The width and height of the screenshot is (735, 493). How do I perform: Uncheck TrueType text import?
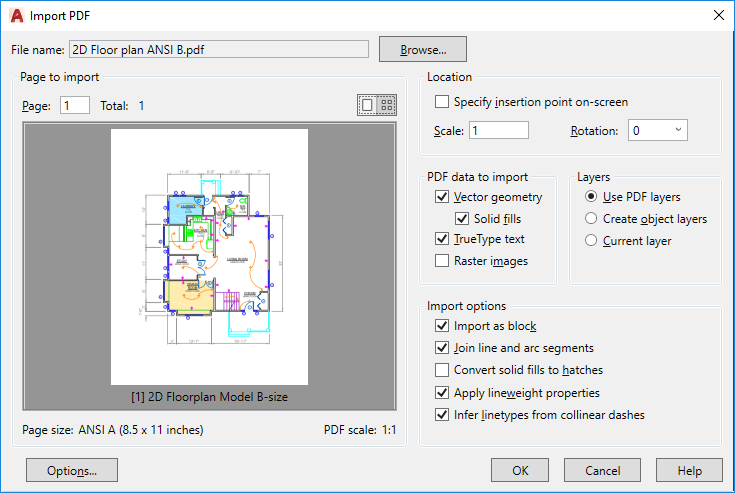pyautogui.click(x=442, y=239)
